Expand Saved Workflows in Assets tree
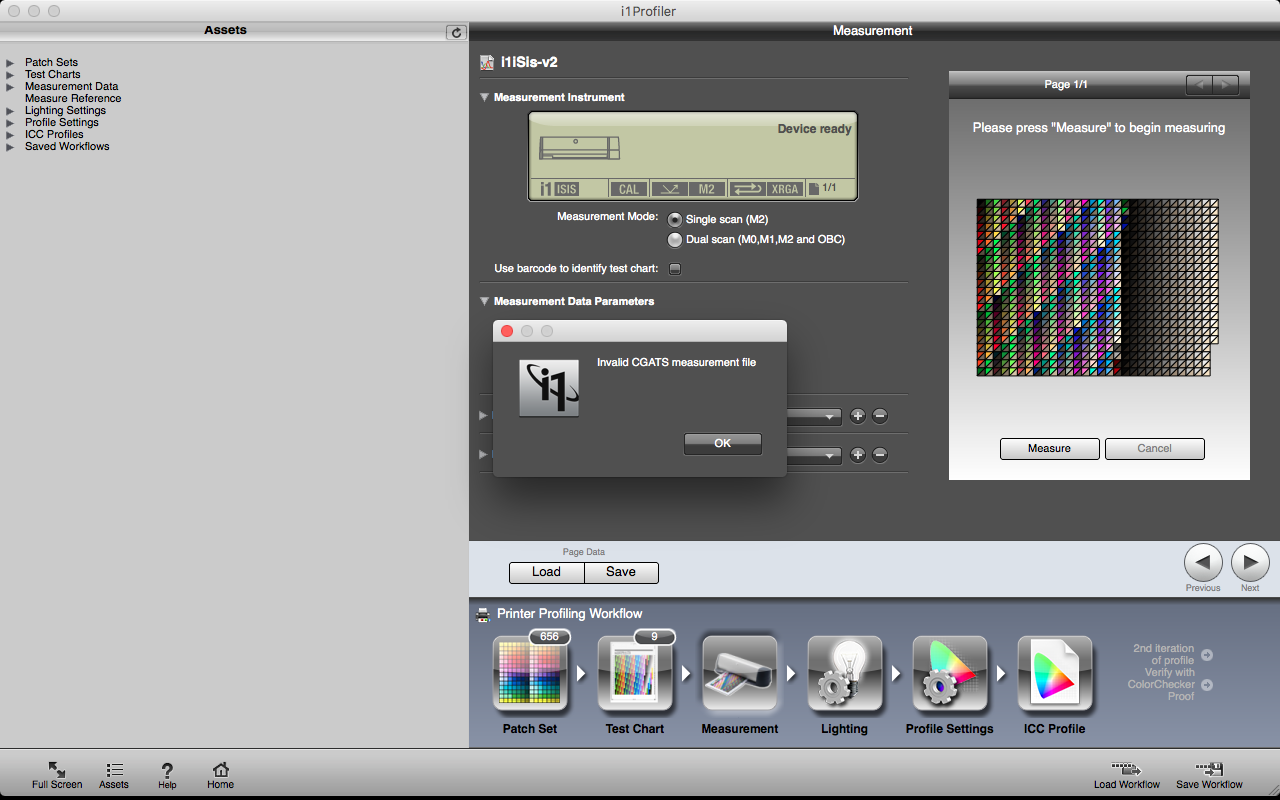The image size is (1280, 800). tap(10, 147)
